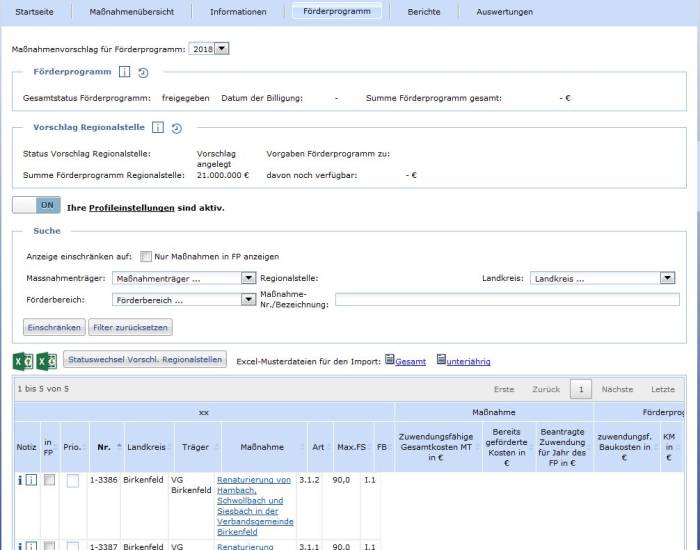Check Nur Maßnahmen in FP anzeigen
Viewport: 700px width, 550px height.
[x=146, y=256]
